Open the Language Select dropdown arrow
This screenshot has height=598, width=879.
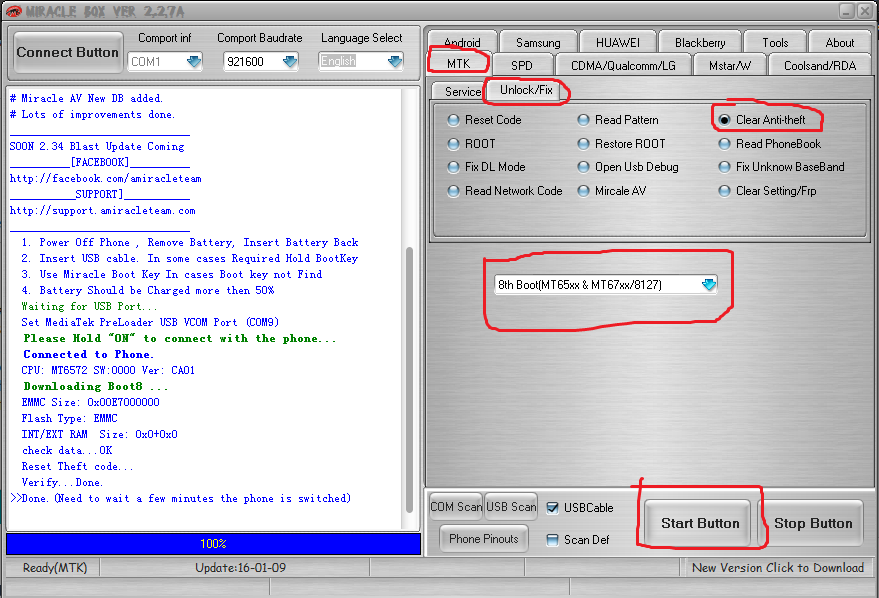click(395, 61)
